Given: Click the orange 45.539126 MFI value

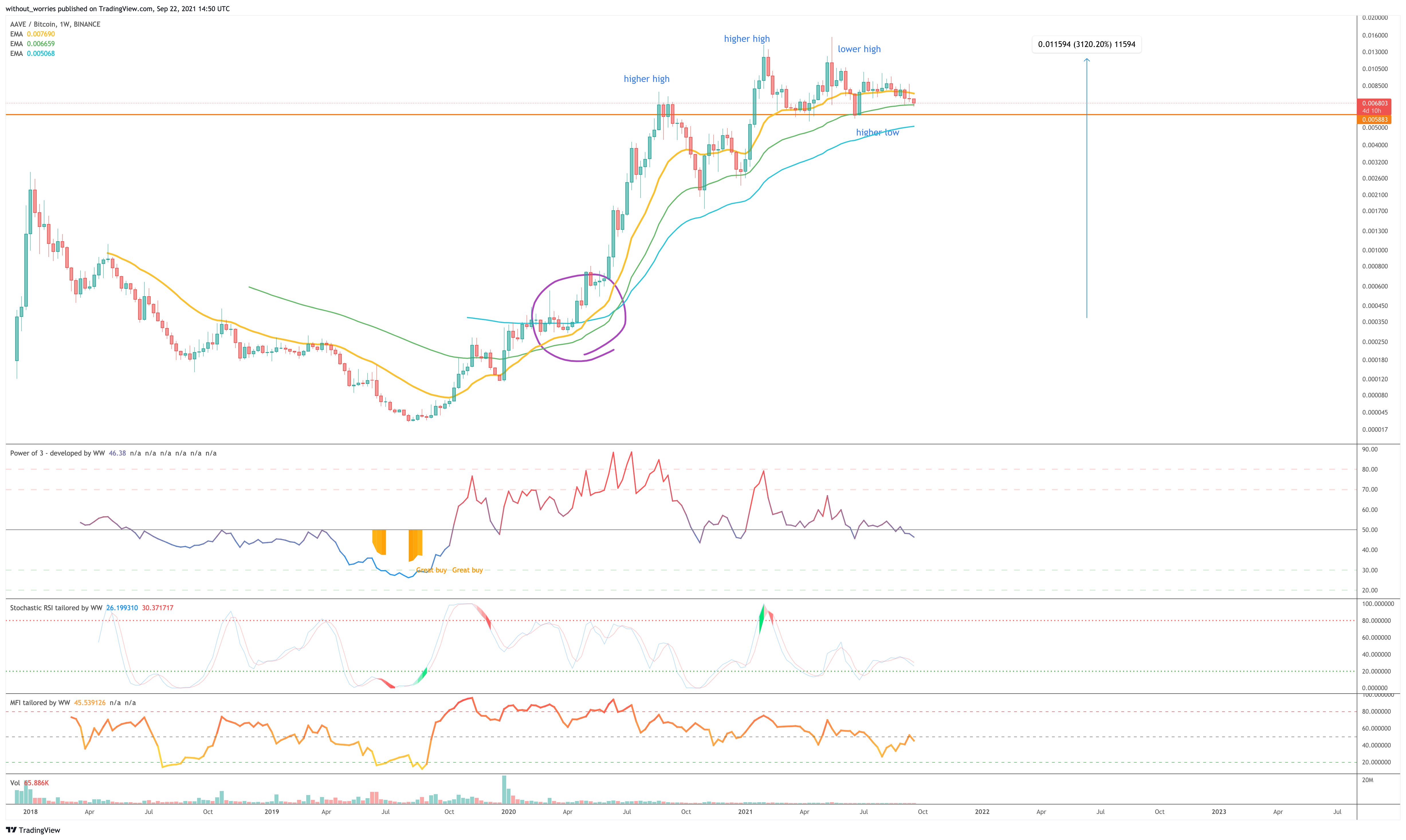Looking at the screenshot, I should pyautogui.click(x=89, y=702).
